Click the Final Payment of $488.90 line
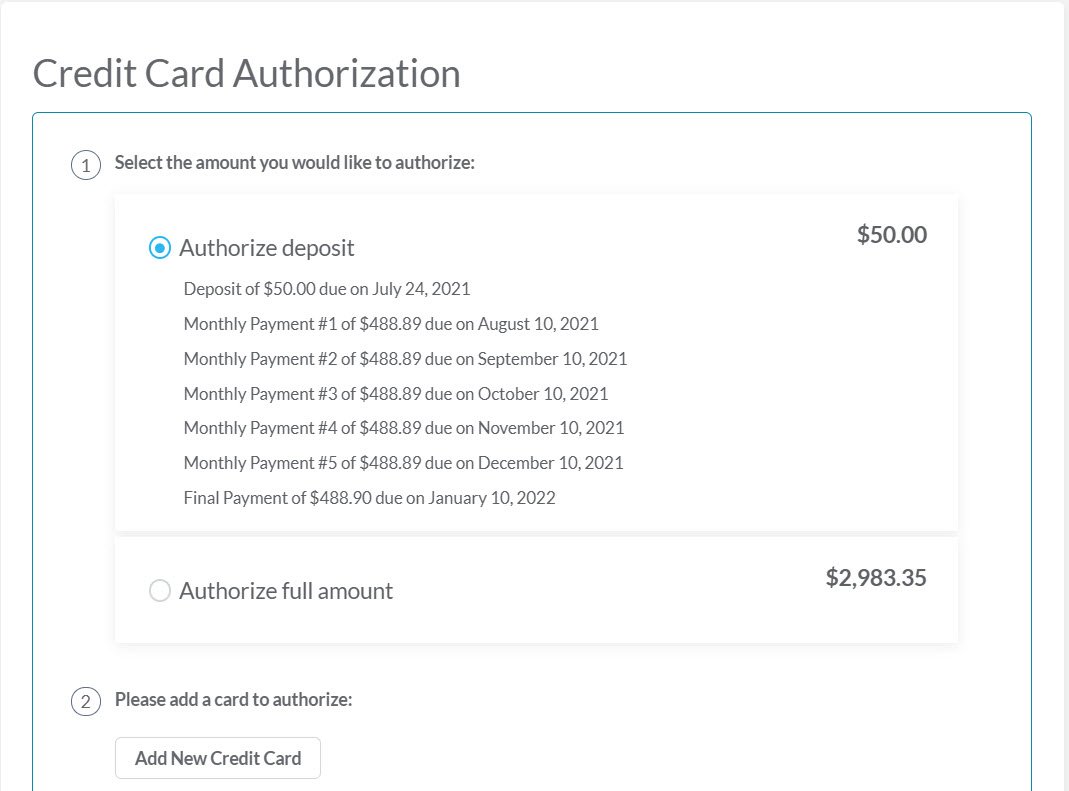This screenshot has width=1069, height=791. pyautogui.click(x=369, y=497)
